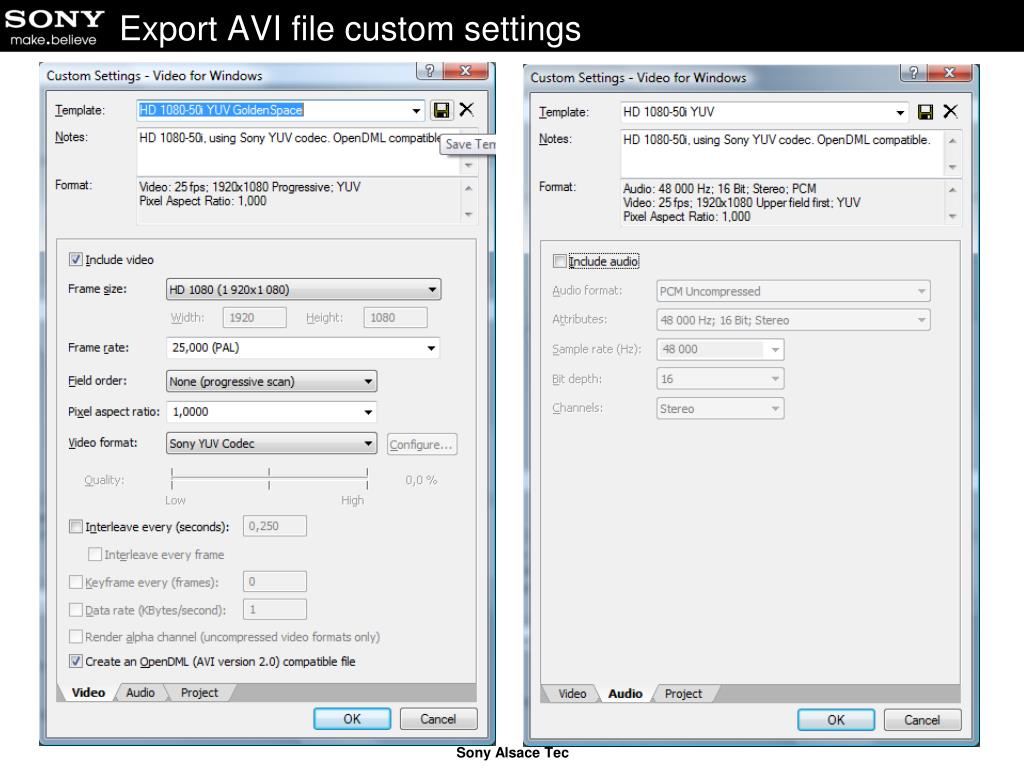Uncheck Create an OpenDML compatible file
1024x768 pixels.
pos(76,661)
